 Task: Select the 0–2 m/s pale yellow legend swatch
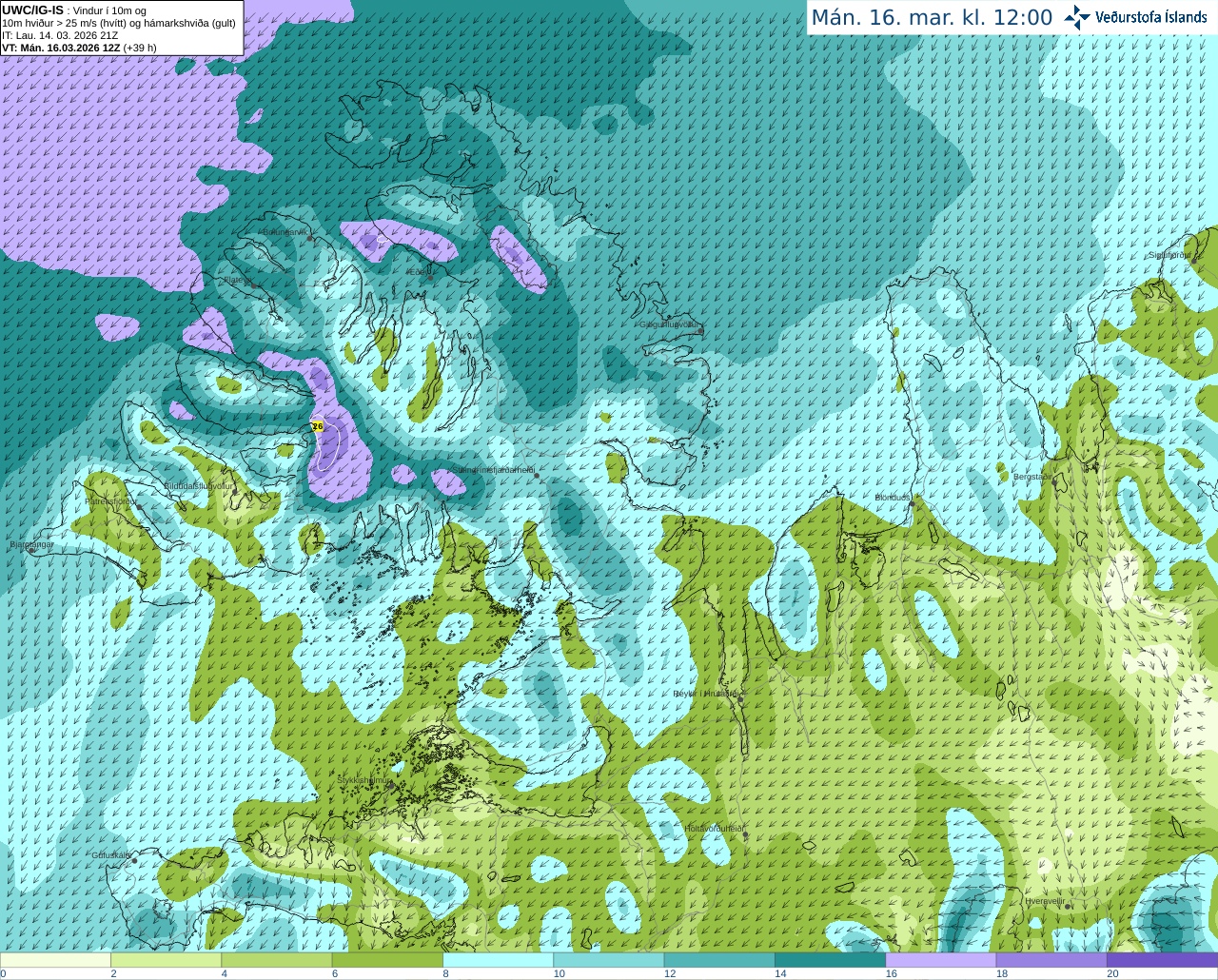(x=55, y=960)
